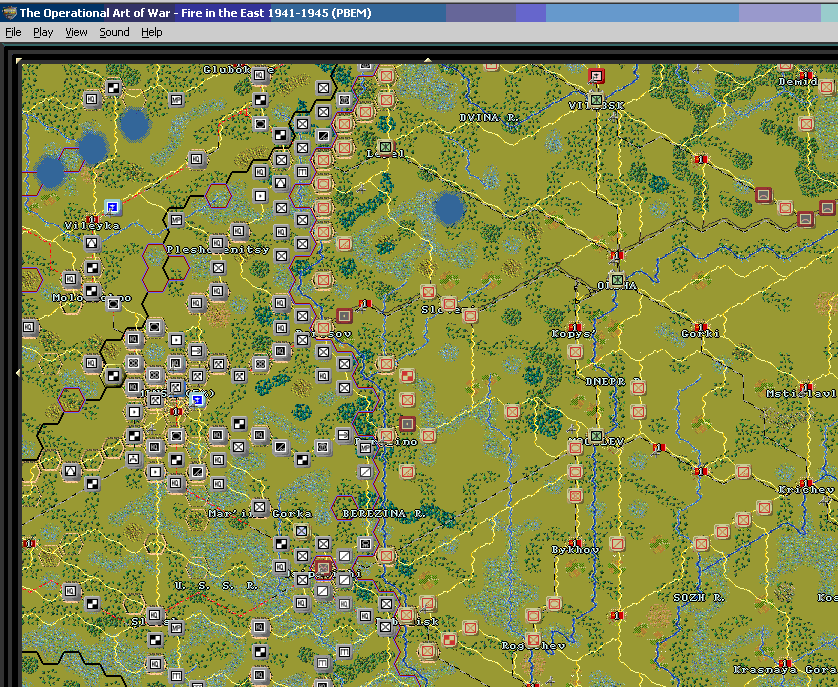Select the red air unit counter above Vitebsk
This screenshot has width=839, height=687.
[596, 75]
